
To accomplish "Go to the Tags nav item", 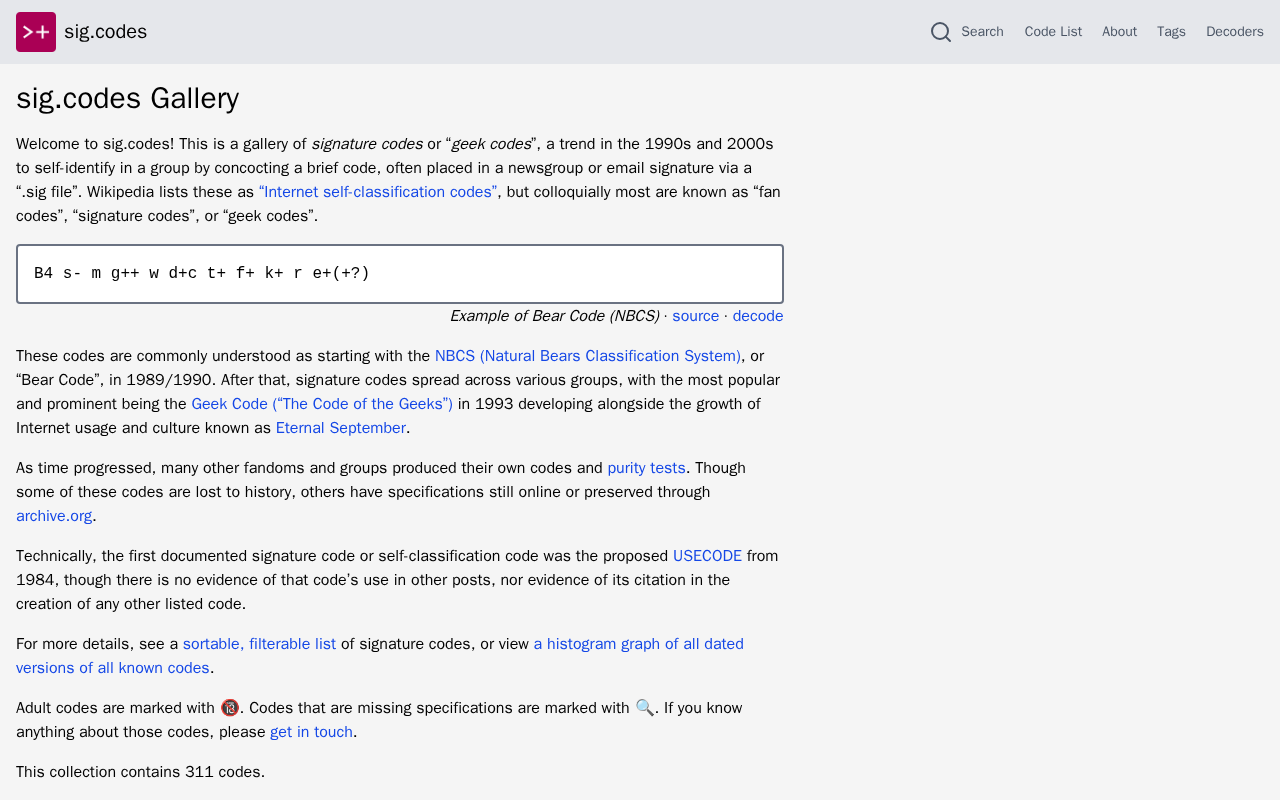I will pyautogui.click(x=1171, y=32).
